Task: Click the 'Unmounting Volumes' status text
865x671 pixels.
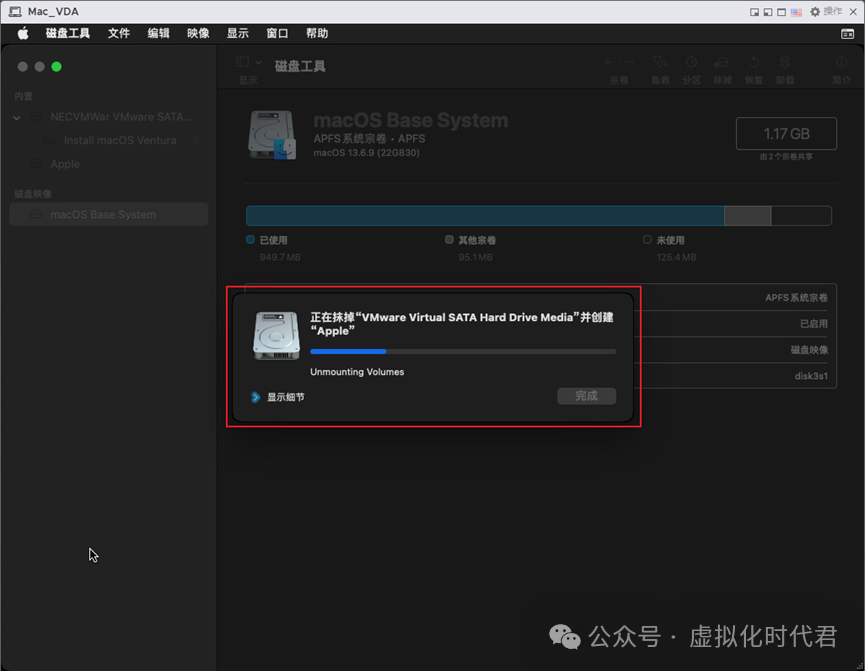Action: click(357, 372)
